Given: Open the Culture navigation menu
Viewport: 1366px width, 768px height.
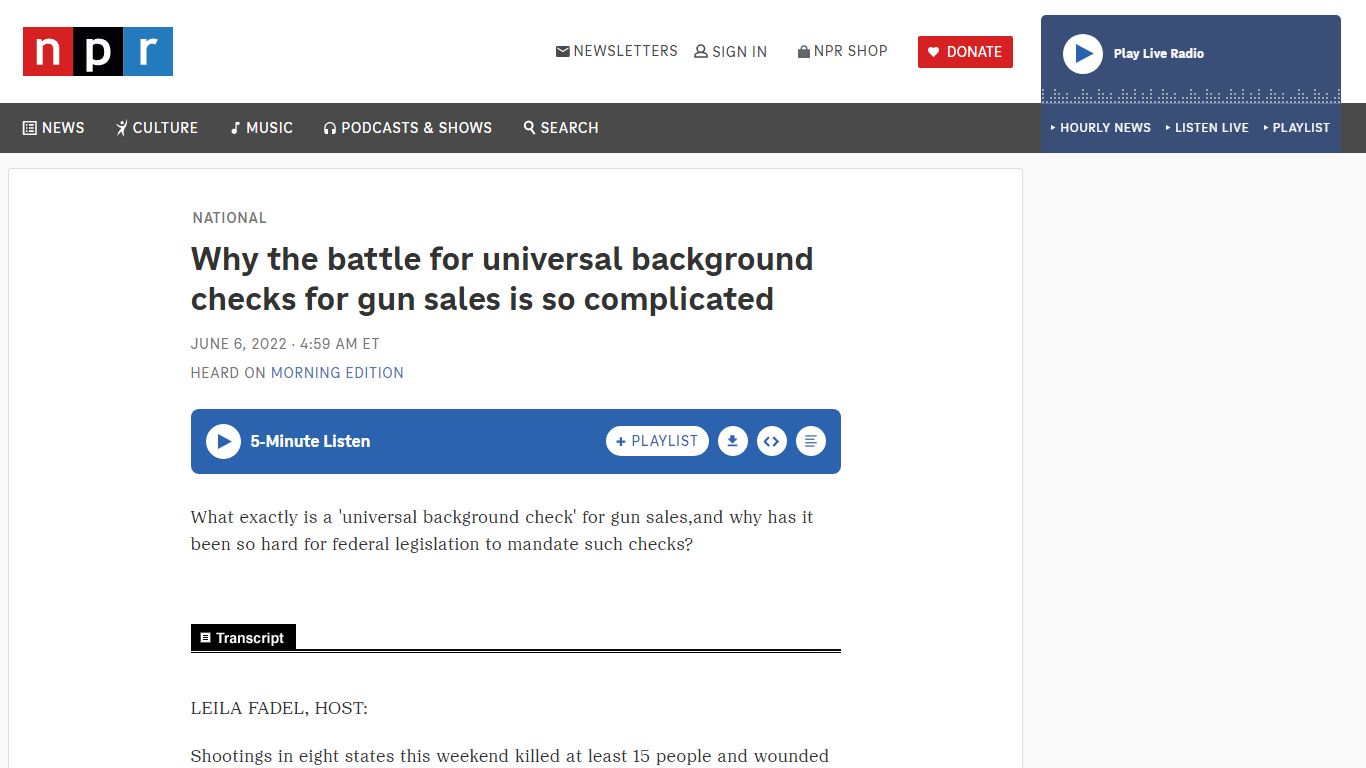Looking at the screenshot, I should coord(157,128).
